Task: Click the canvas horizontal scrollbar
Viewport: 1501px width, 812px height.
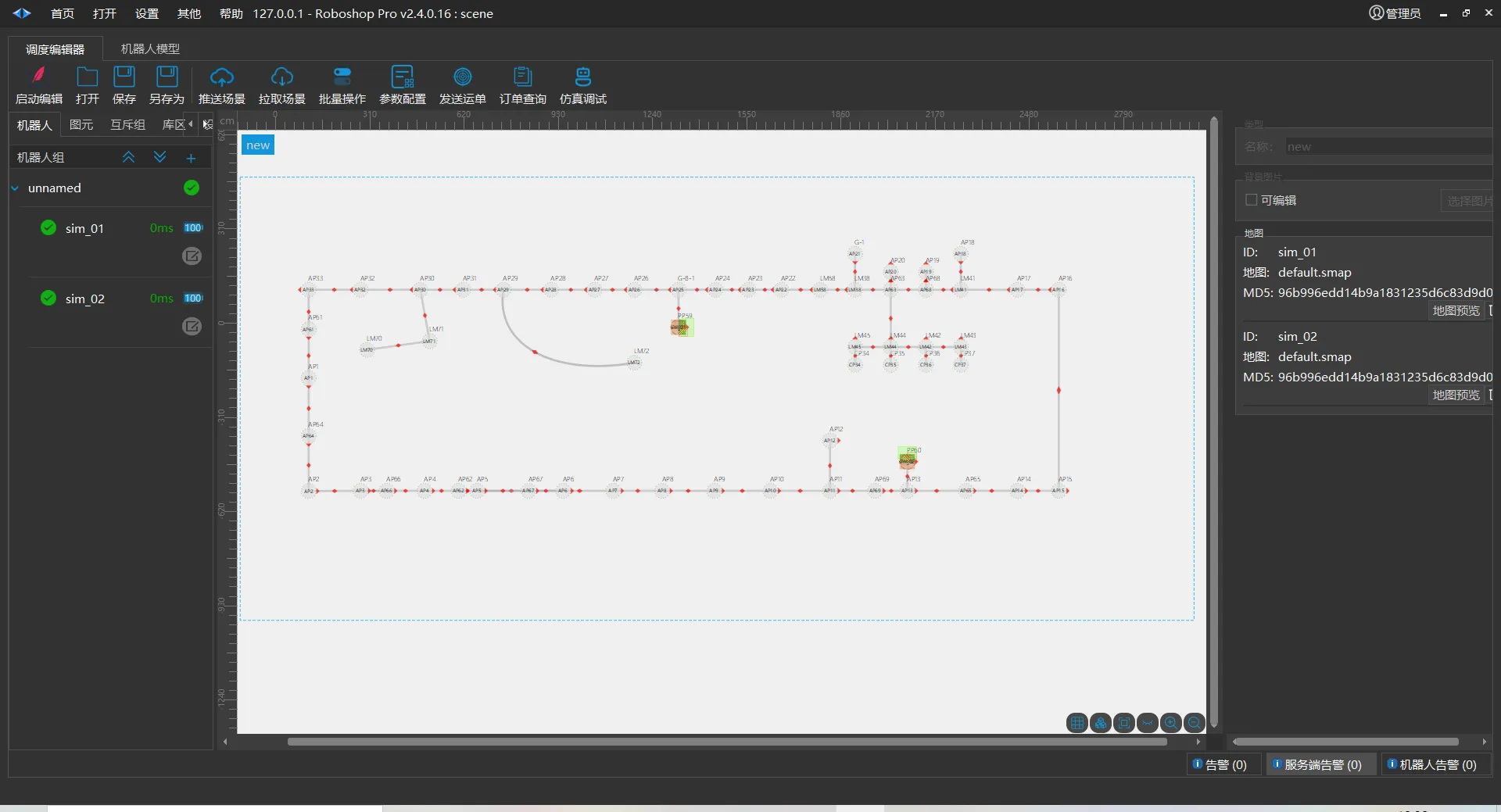Action: coord(727,742)
